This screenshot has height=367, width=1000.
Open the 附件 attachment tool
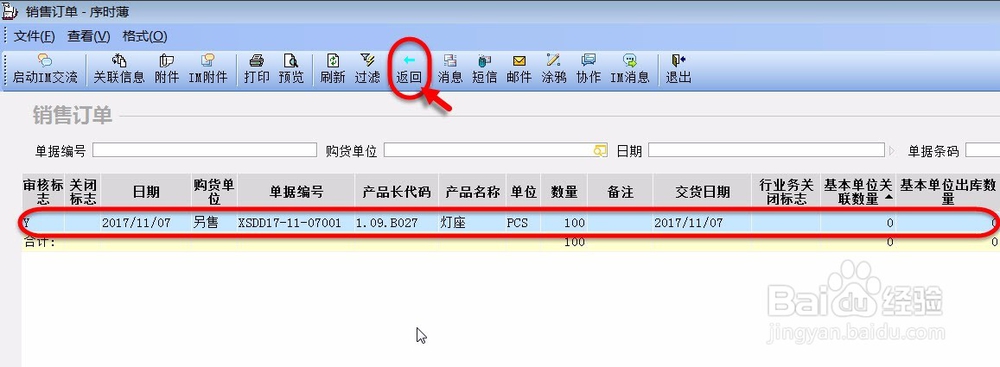click(x=166, y=69)
